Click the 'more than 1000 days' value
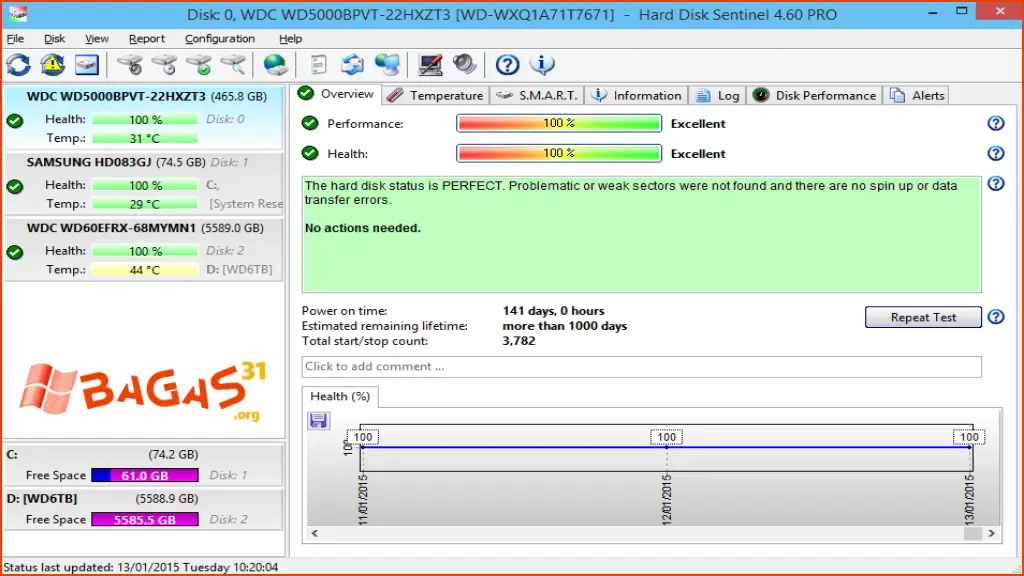 pyautogui.click(x=564, y=326)
